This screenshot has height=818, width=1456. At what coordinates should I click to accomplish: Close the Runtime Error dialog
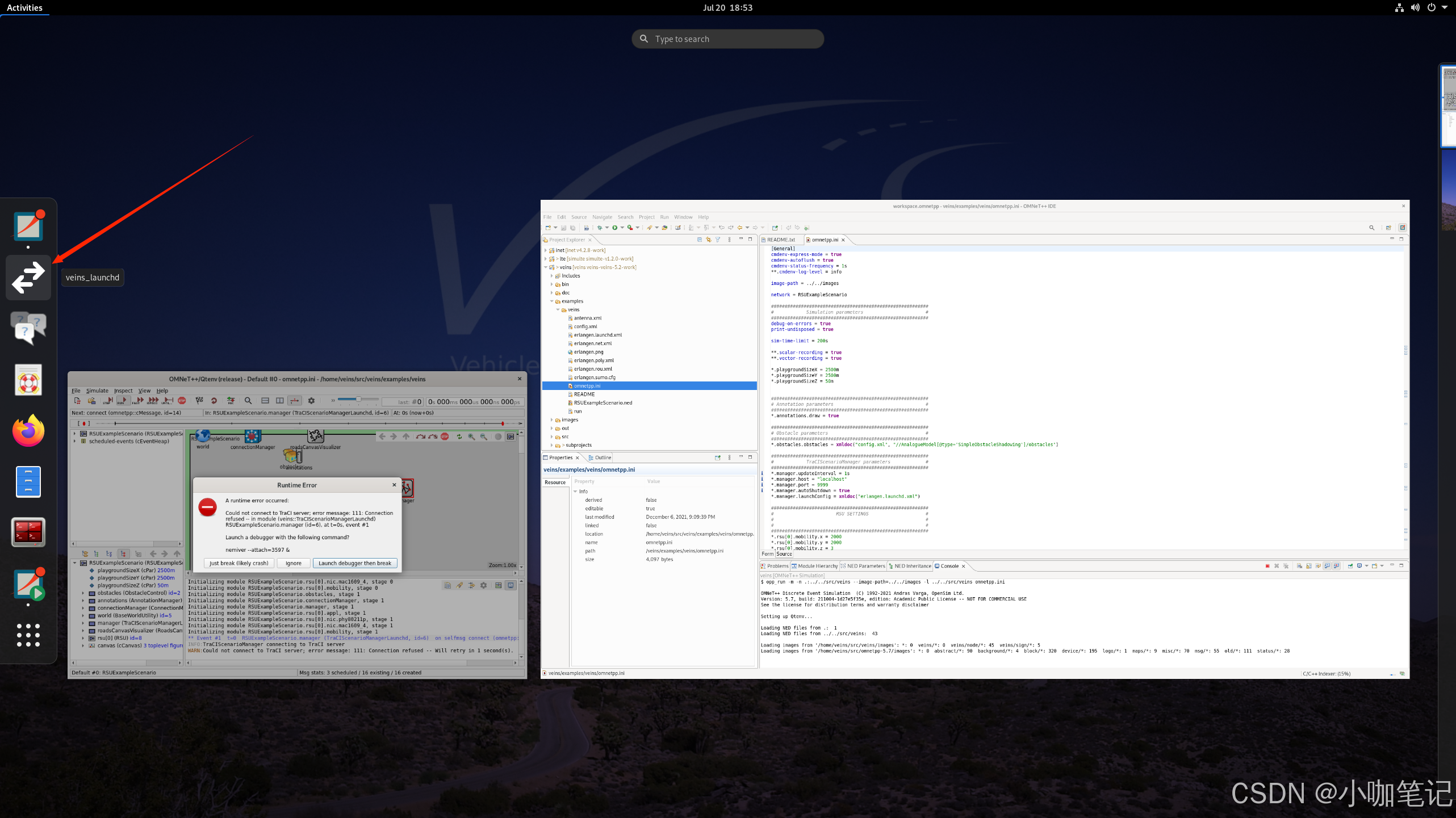coord(394,485)
